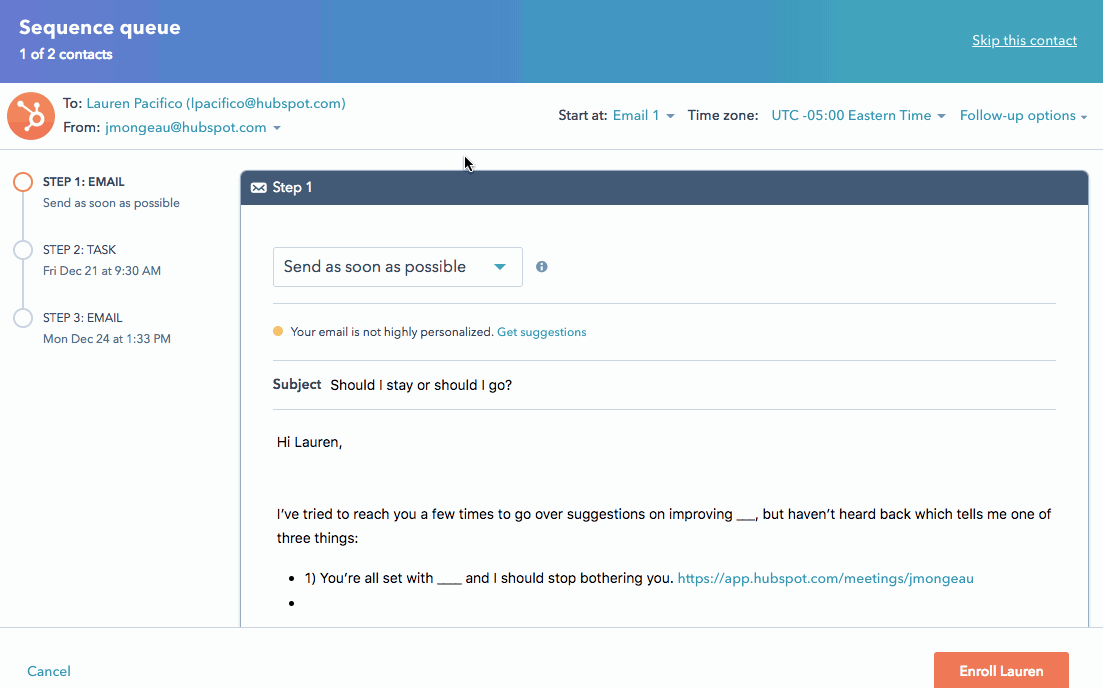The height and width of the screenshot is (688, 1103).
Task: Open the From email address dropdown
Action: (193, 127)
